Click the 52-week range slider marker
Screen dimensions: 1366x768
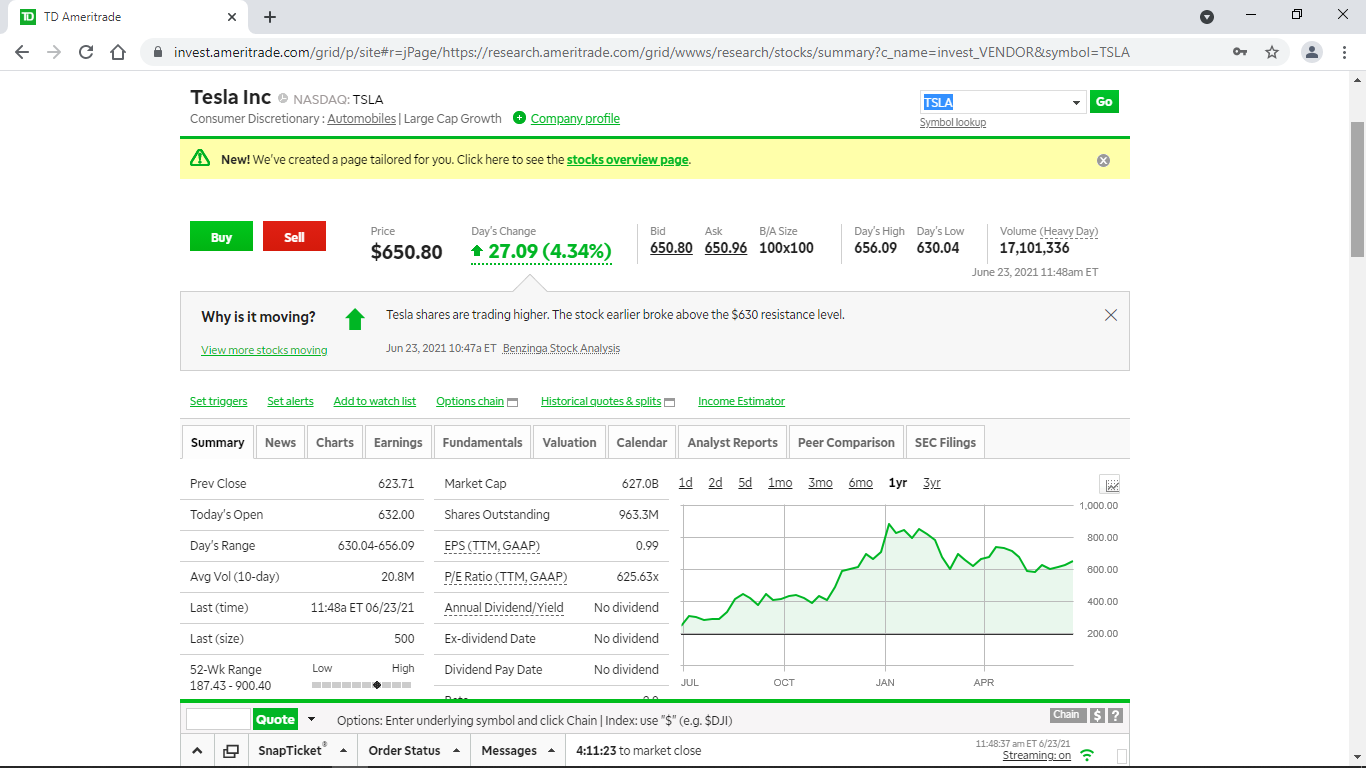[x=377, y=685]
